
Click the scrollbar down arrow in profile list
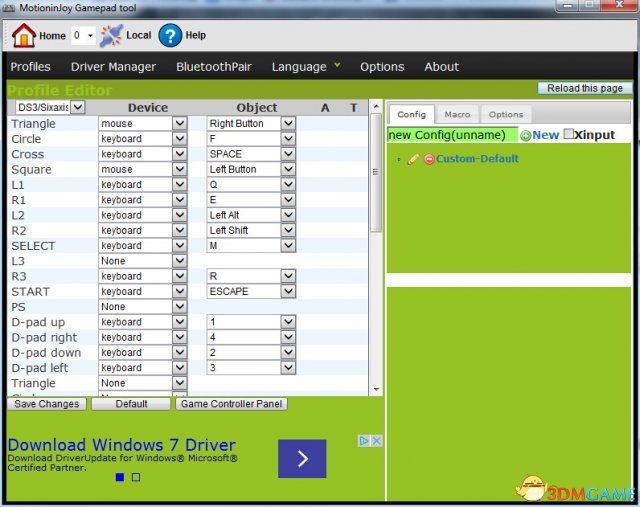376,389
